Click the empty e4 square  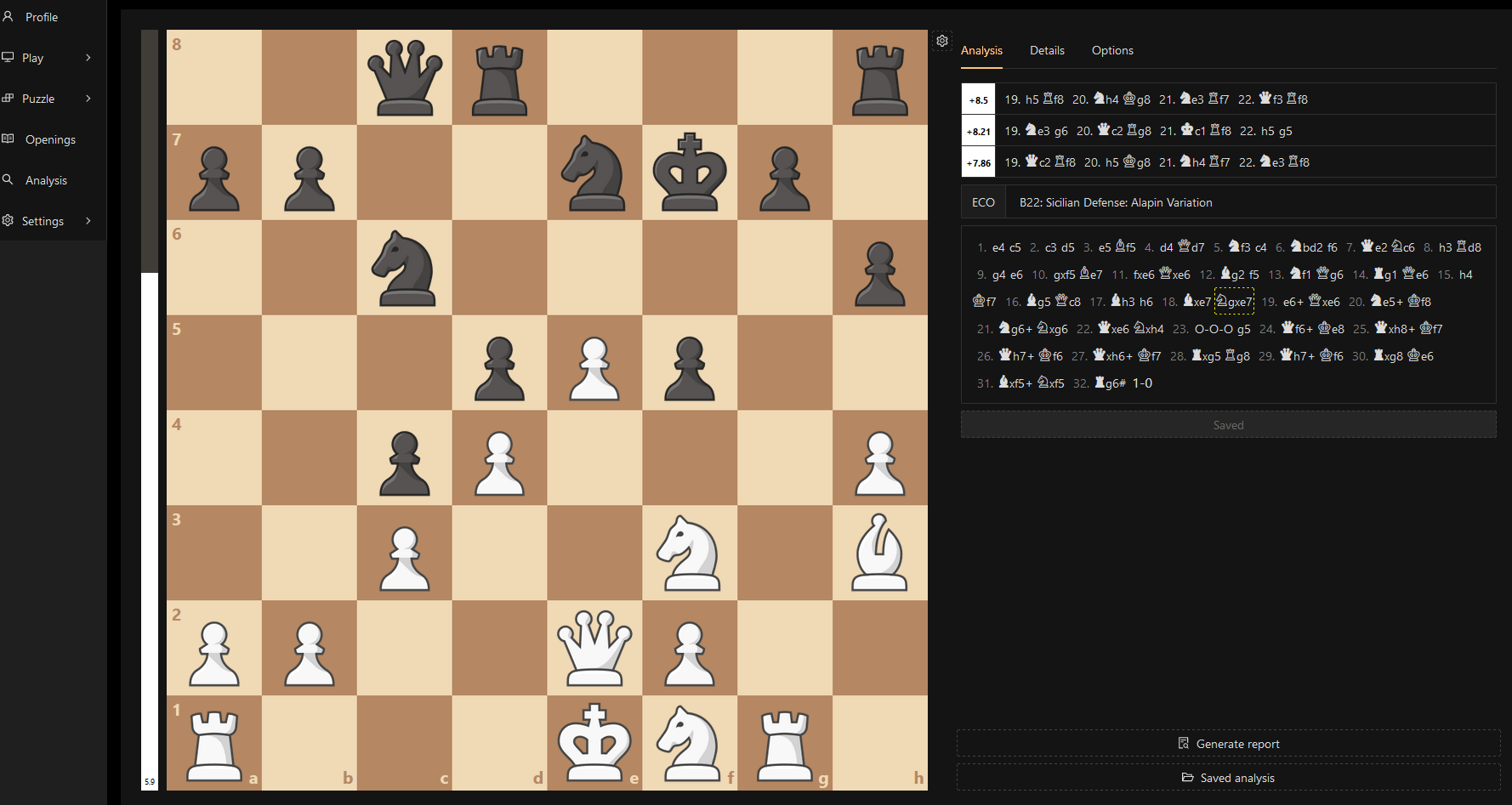point(594,458)
